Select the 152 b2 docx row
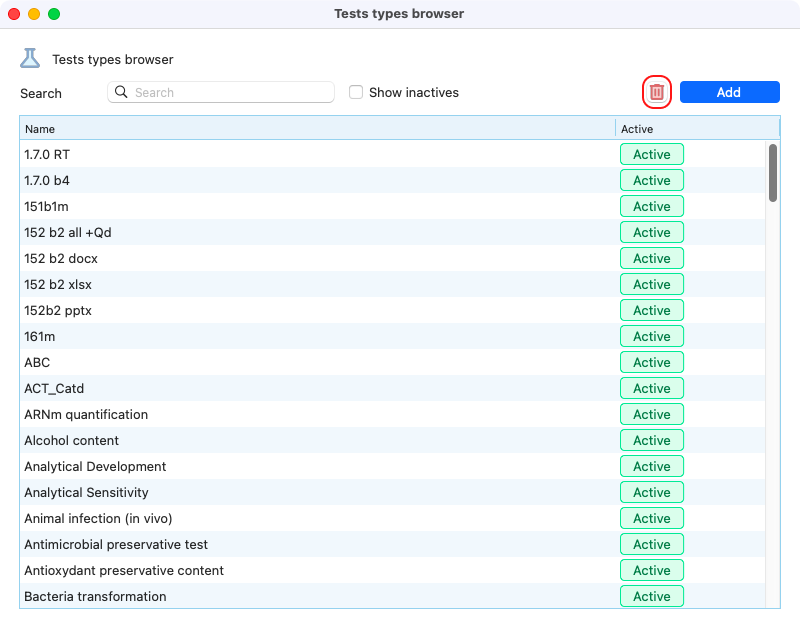 click(392, 259)
